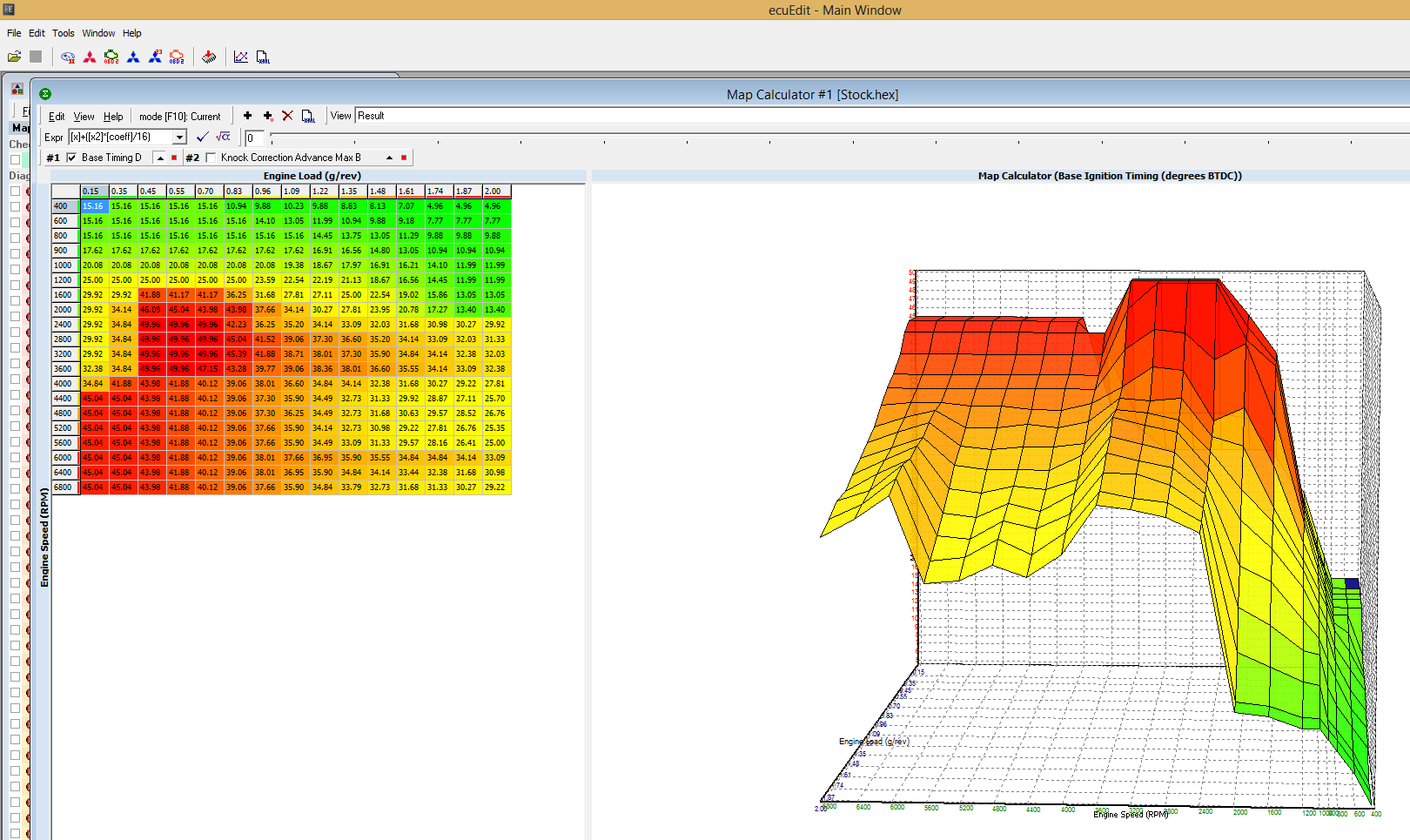The height and width of the screenshot is (840, 1410).
Task: Expand Knock Correction Advance Max B arrow
Action: [389, 158]
